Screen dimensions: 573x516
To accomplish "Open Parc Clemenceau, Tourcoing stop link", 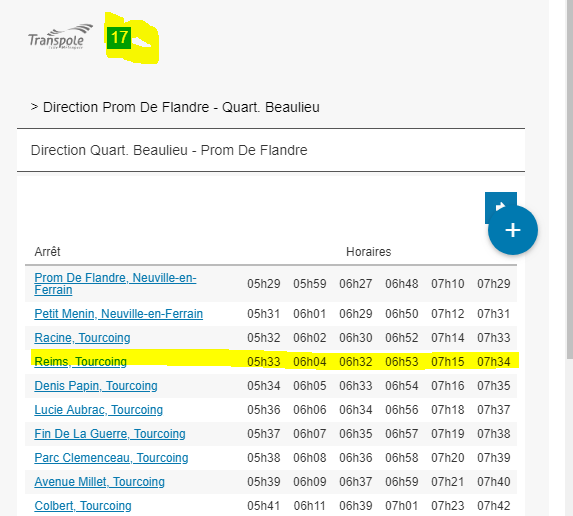I will tap(111, 458).
